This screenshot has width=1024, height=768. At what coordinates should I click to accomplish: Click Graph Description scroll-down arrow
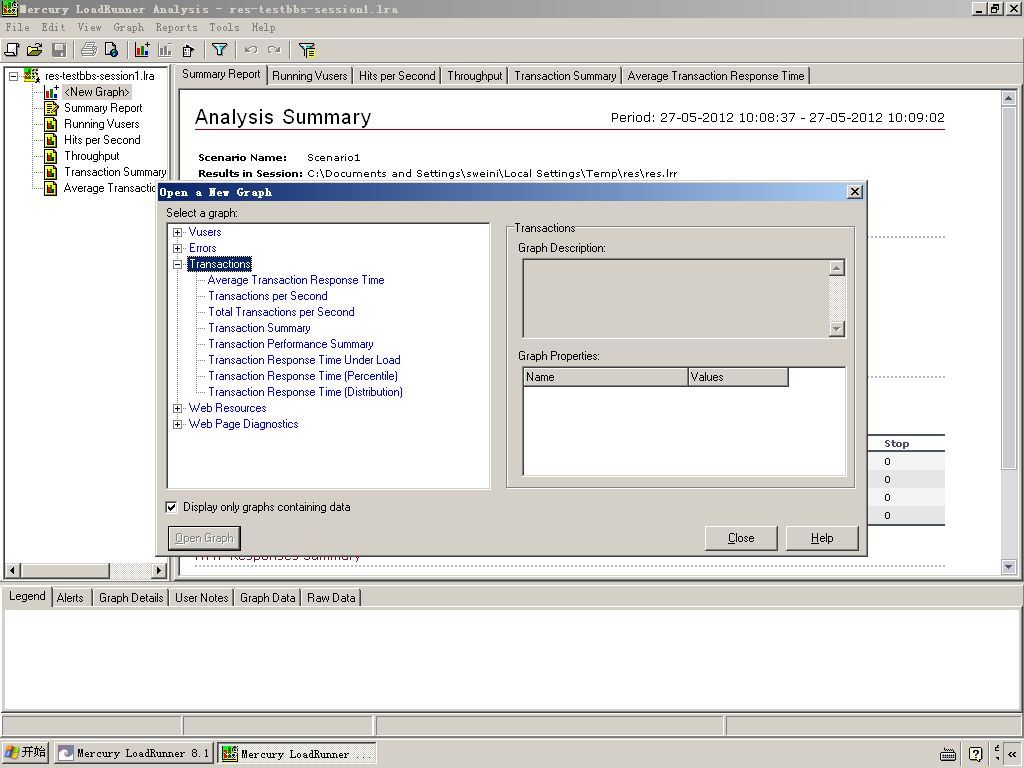(x=837, y=329)
